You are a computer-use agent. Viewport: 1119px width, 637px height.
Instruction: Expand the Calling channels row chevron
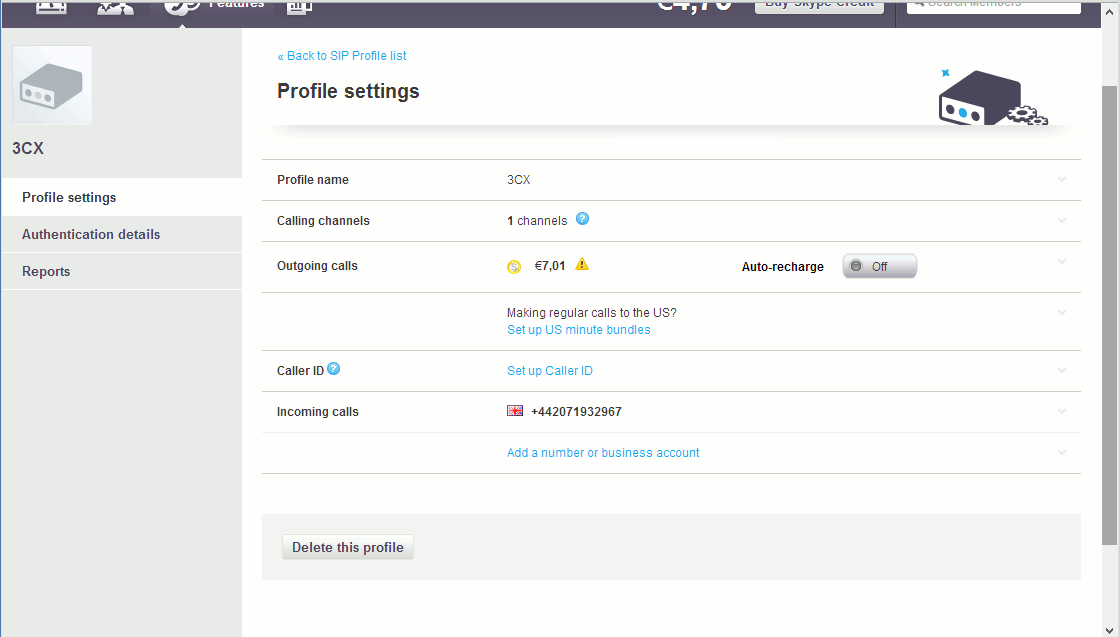point(1062,220)
